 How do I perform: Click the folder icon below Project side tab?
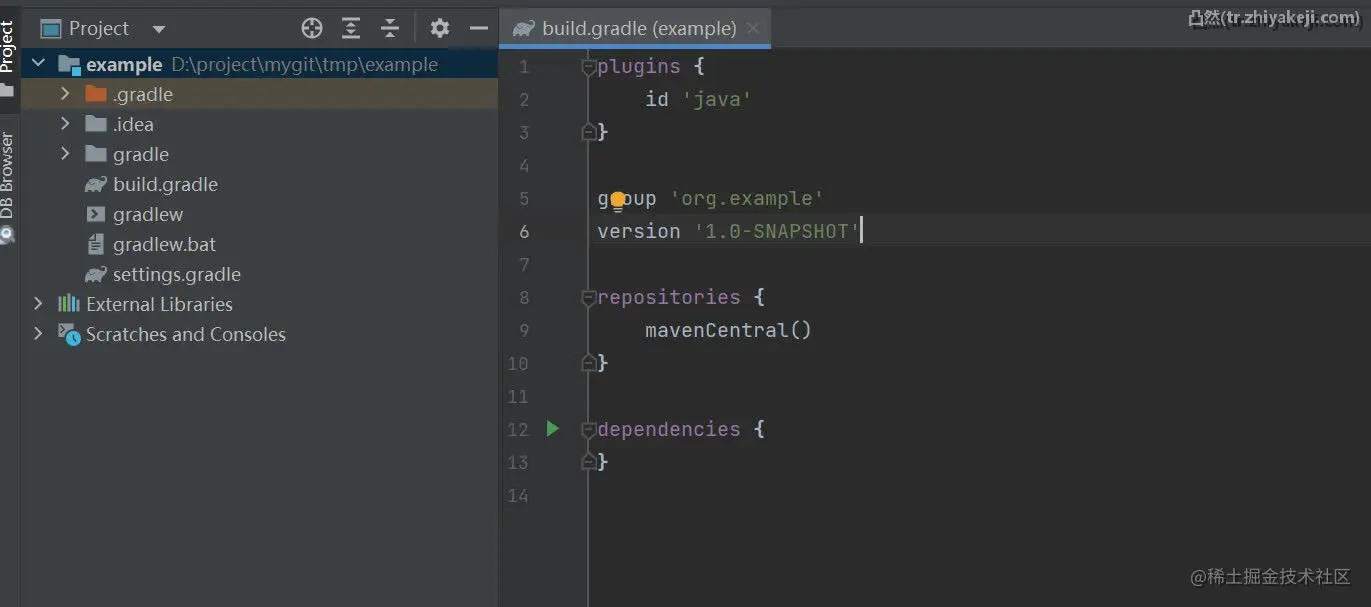point(7,91)
